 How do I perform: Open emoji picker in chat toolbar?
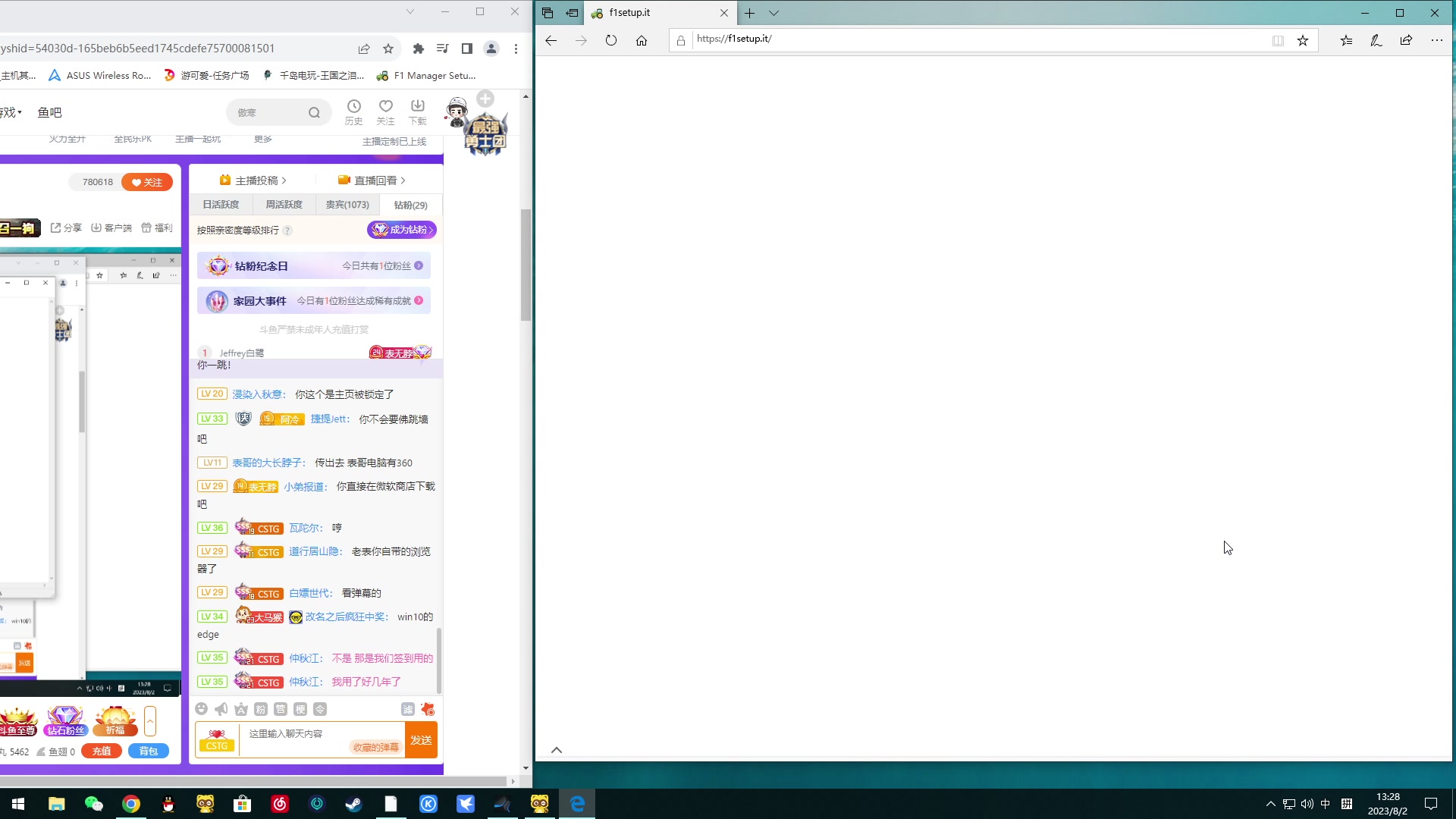(201, 709)
